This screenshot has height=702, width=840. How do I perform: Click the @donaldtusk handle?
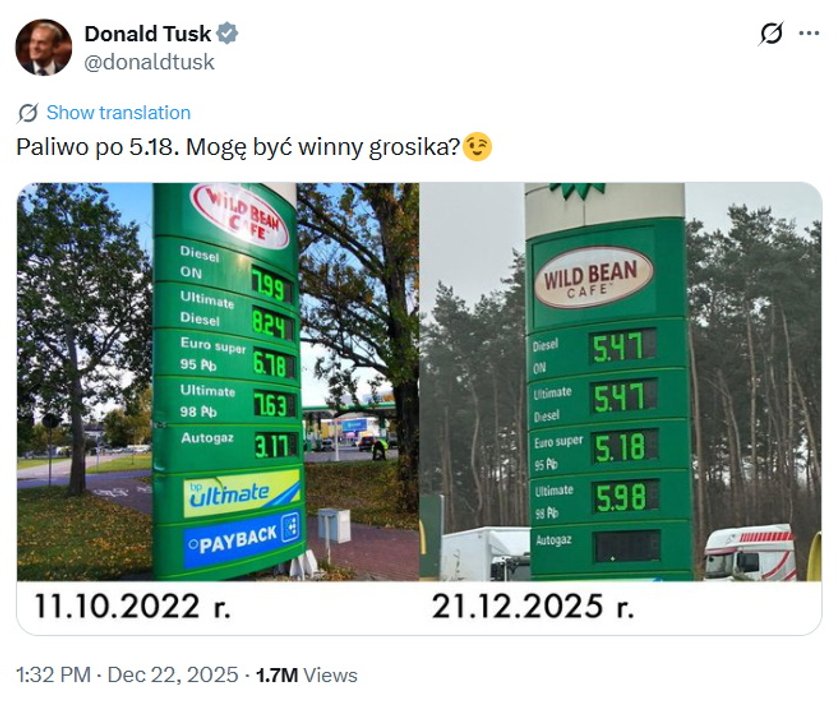point(149,62)
